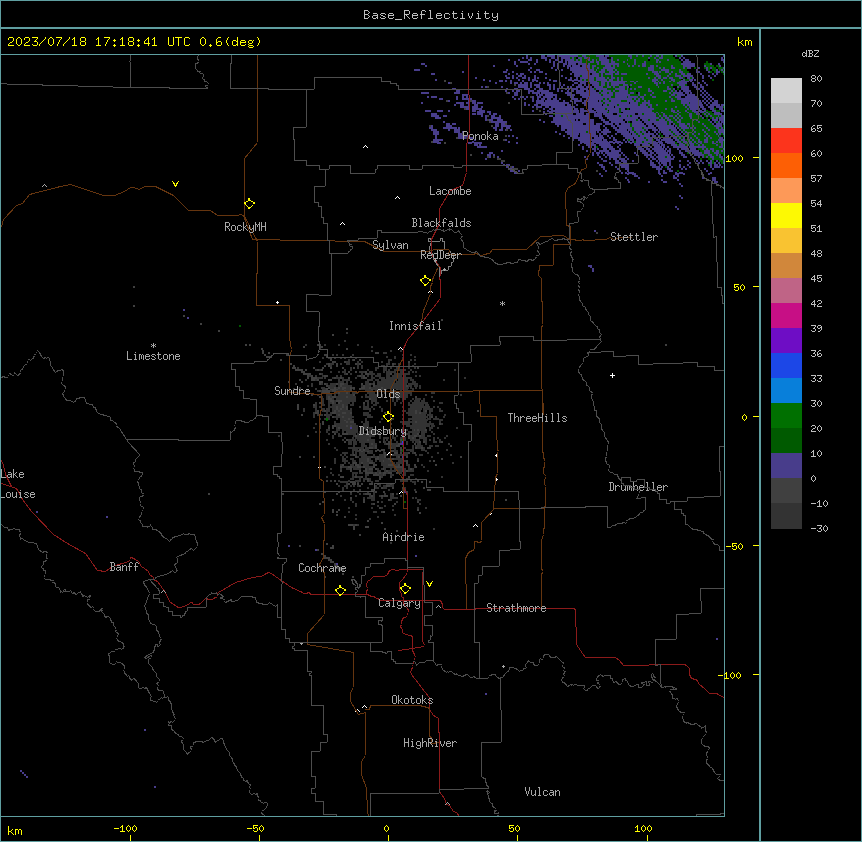Select the Lacombe city label
Screen dimensions: 862x842
450,191
